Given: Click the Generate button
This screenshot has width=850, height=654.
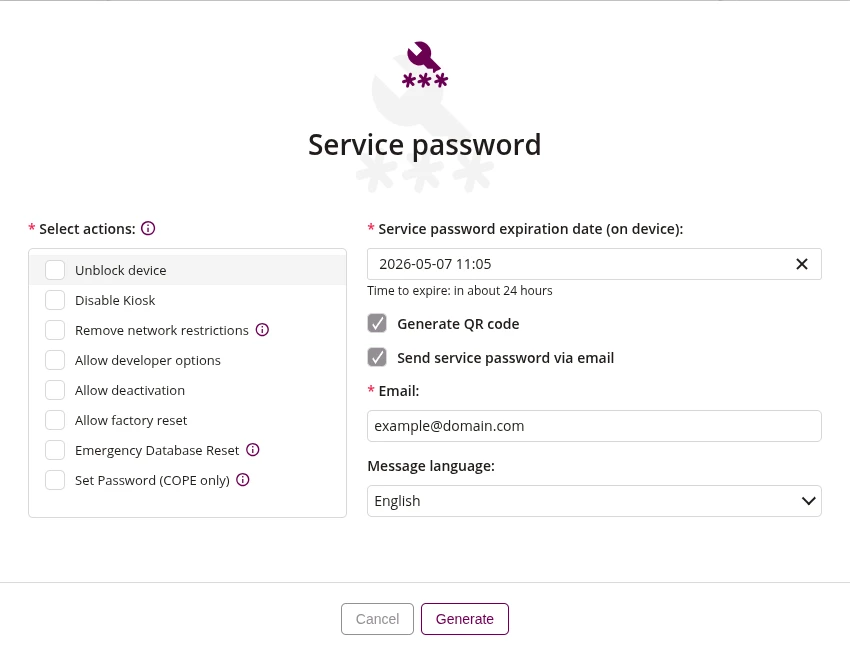Looking at the screenshot, I should 465,619.
